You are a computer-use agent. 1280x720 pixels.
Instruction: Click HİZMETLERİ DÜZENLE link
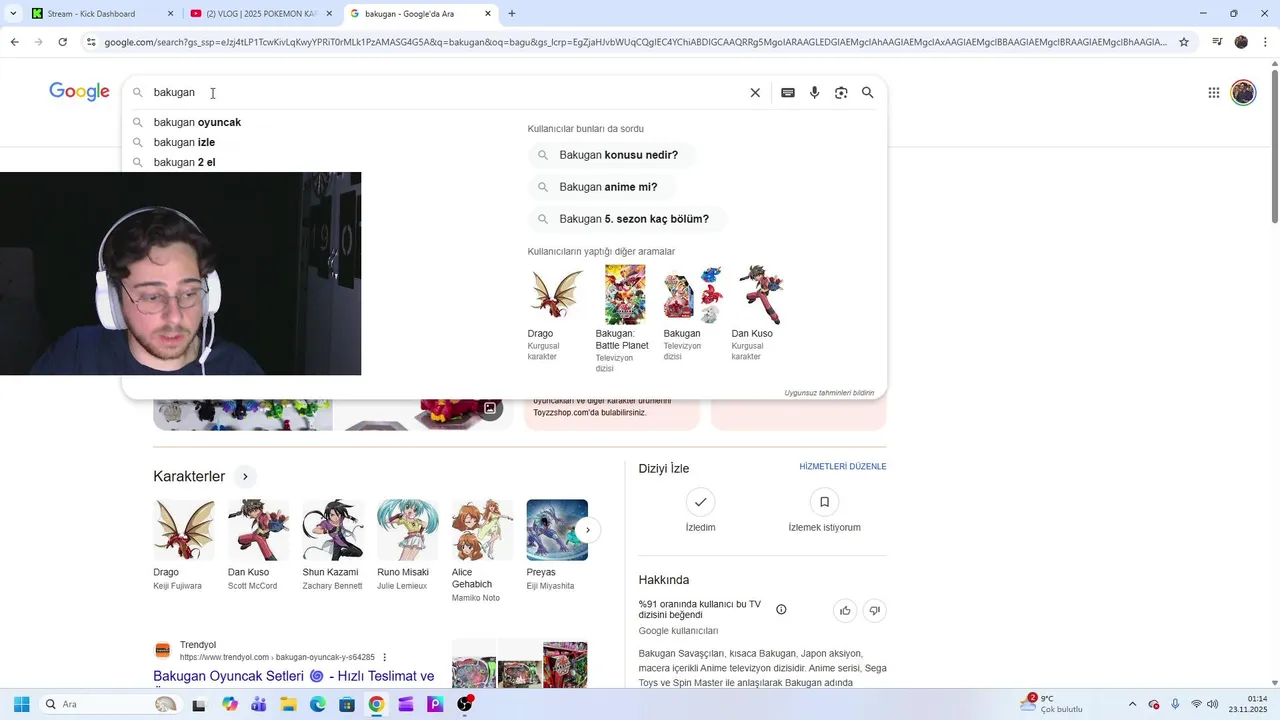point(843,467)
